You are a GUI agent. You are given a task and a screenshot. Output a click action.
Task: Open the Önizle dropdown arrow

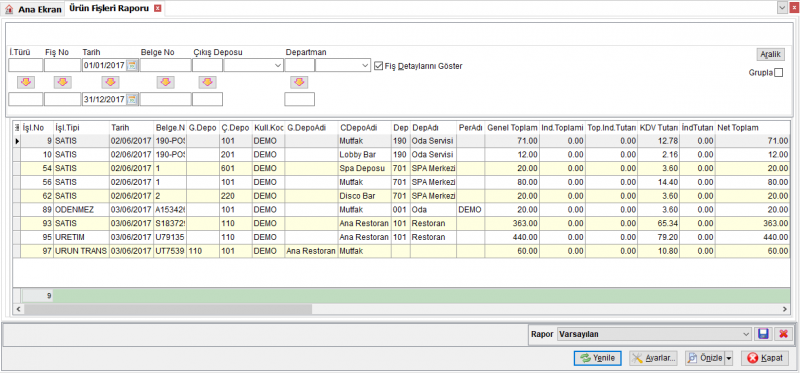[x=728, y=358]
